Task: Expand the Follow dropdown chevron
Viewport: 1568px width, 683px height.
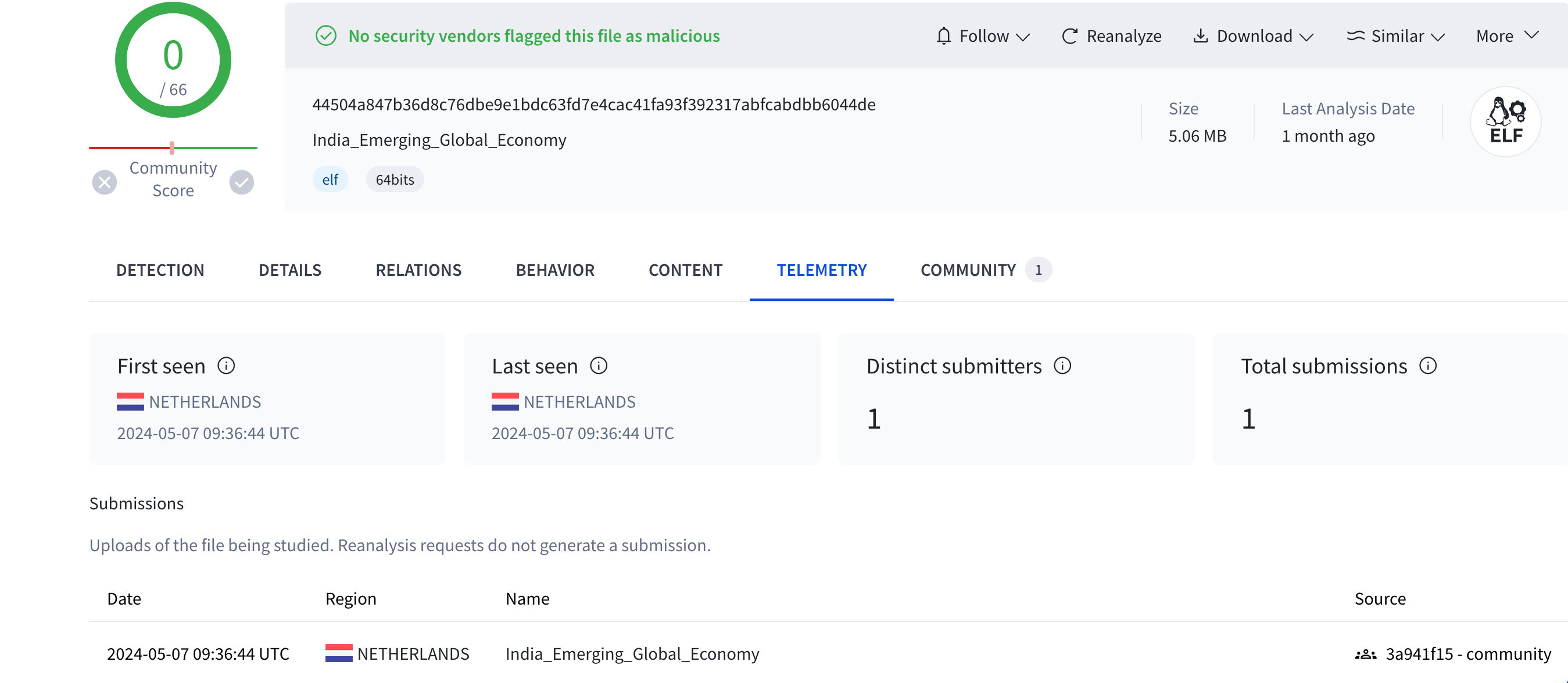Action: coord(1023,37)
